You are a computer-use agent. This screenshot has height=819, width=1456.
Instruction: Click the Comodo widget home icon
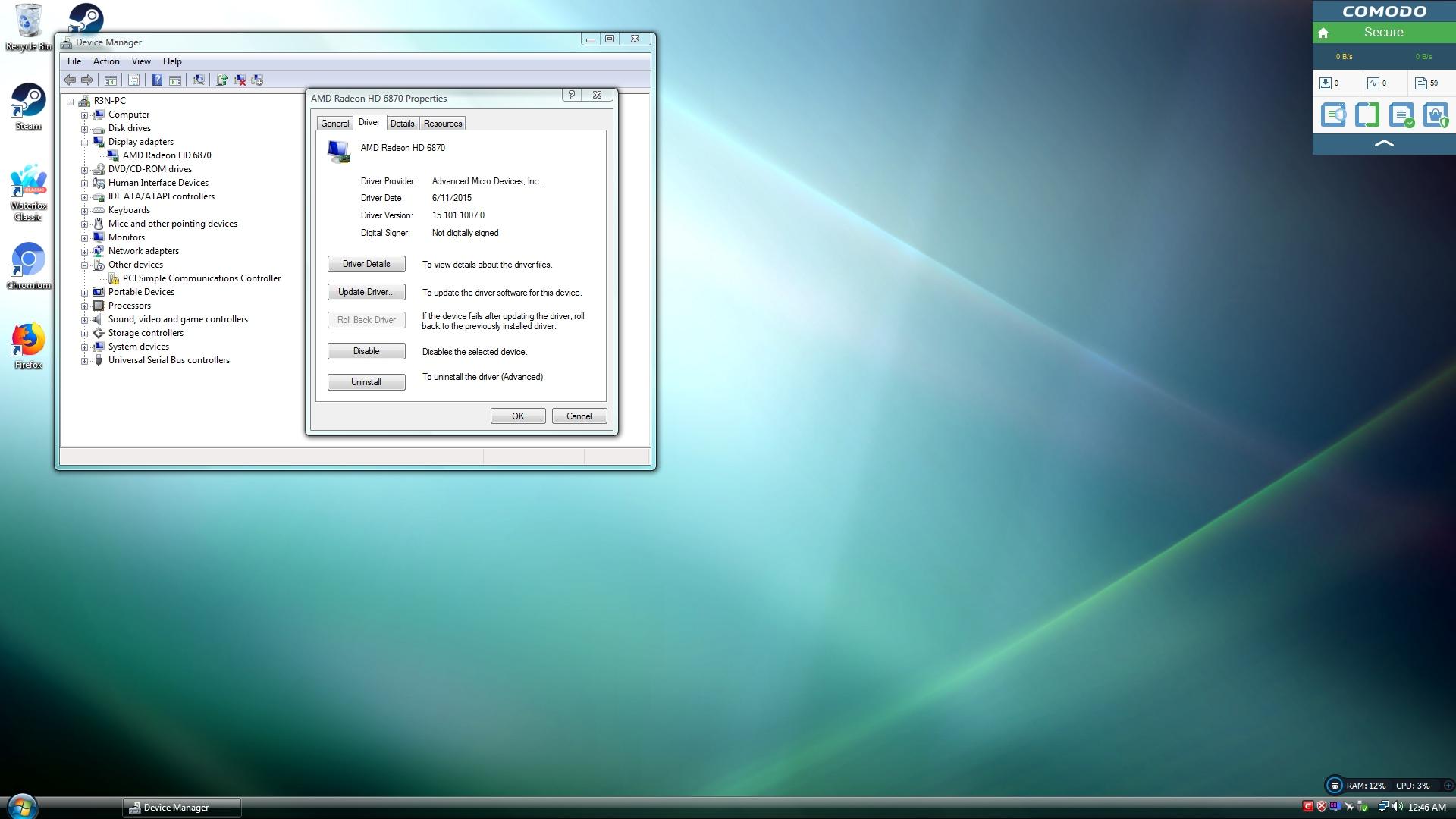[1323, 33]
